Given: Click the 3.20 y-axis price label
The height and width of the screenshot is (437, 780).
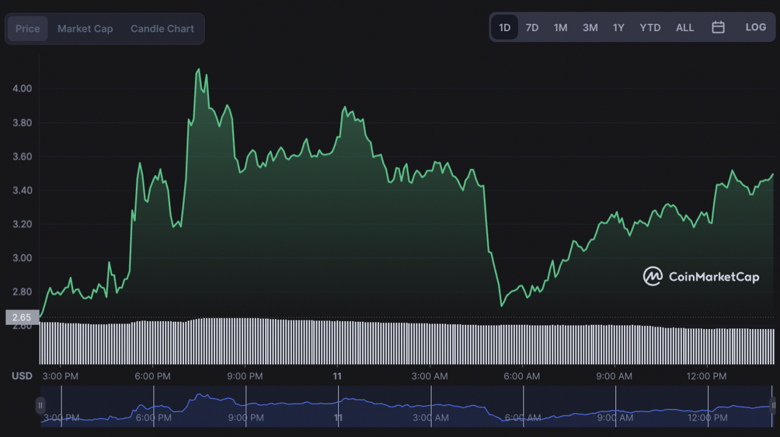Looking at the screenshot, I should [22, 224].
